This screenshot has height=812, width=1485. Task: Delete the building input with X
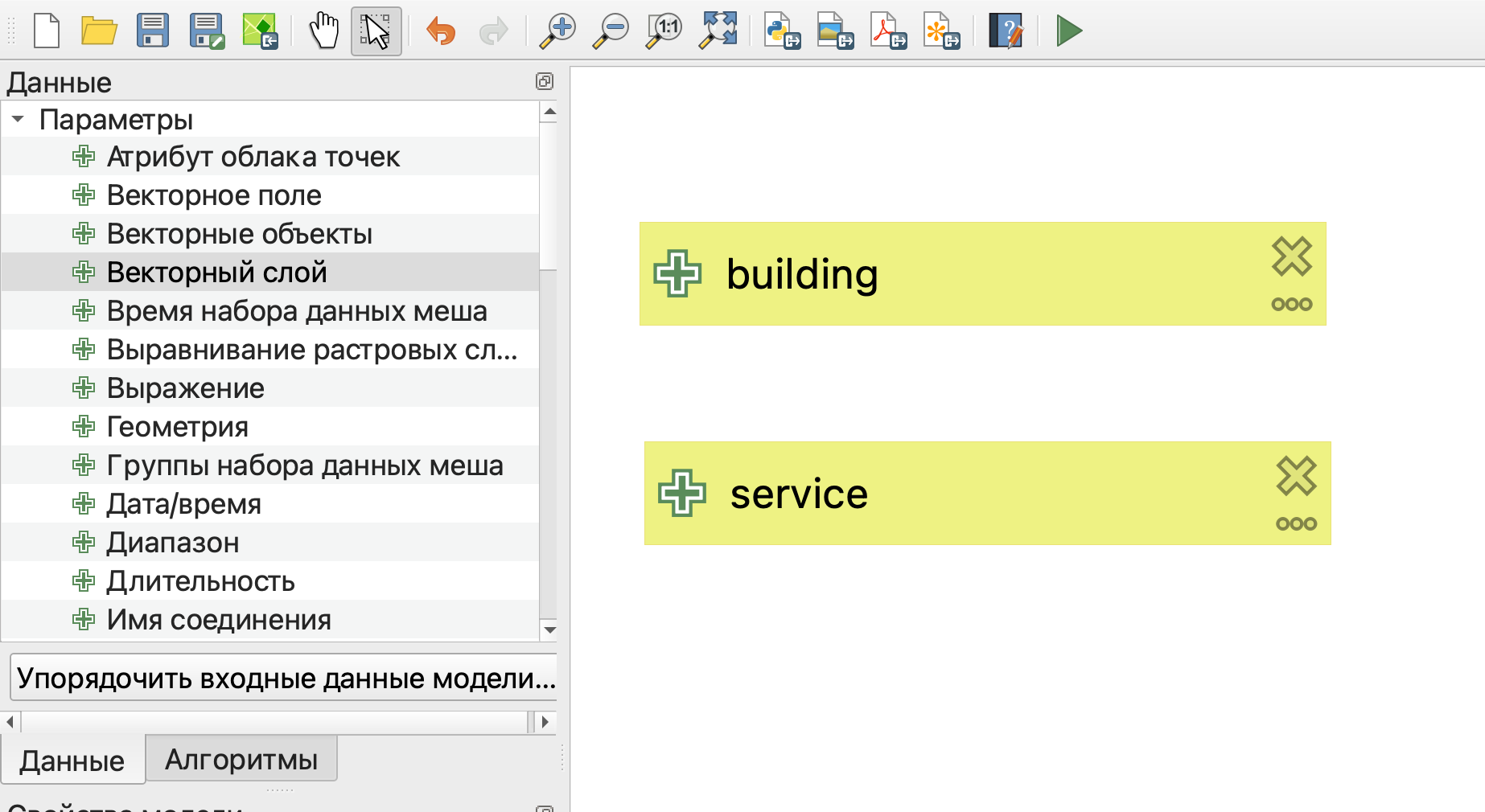[x=1291, y=256]
